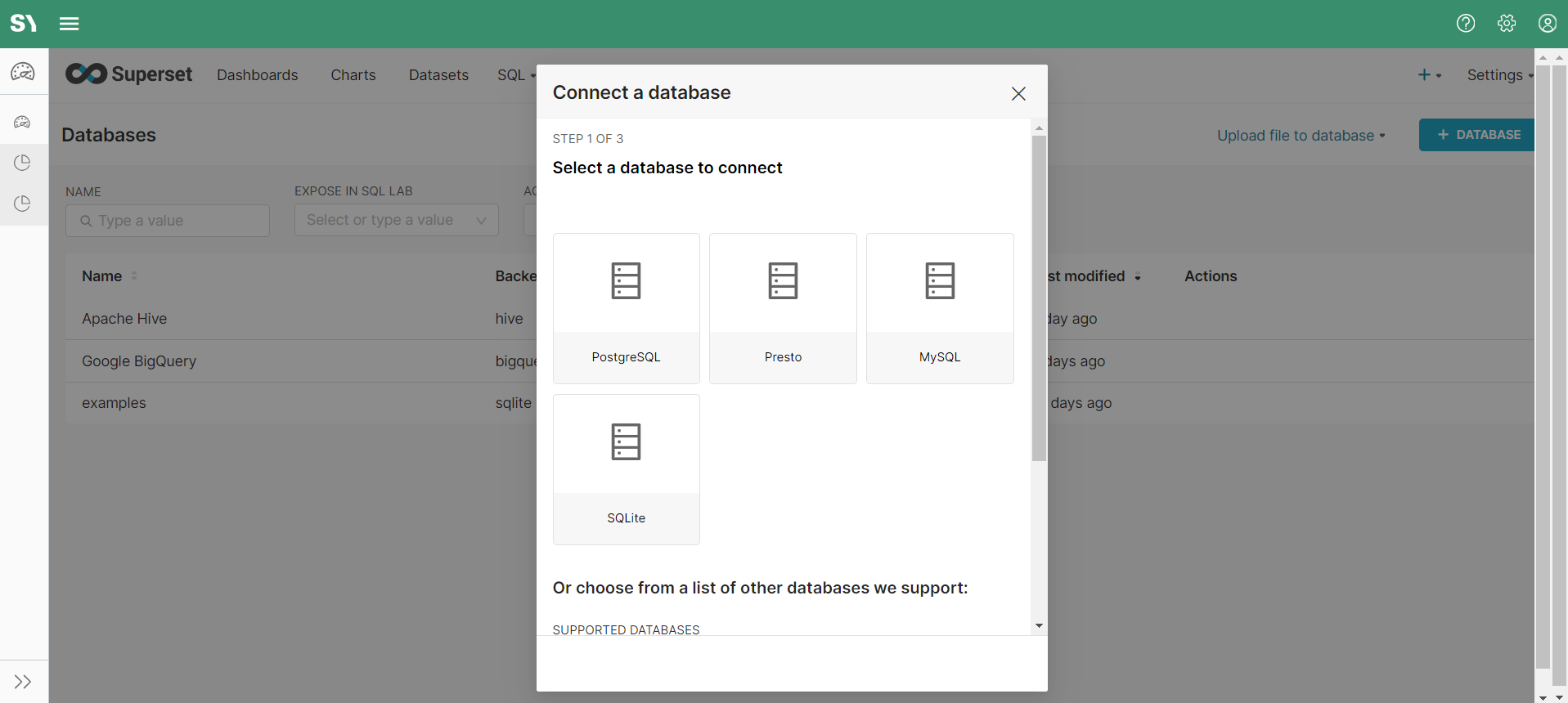Open help via question mark icon

(x=1466, y=24)
